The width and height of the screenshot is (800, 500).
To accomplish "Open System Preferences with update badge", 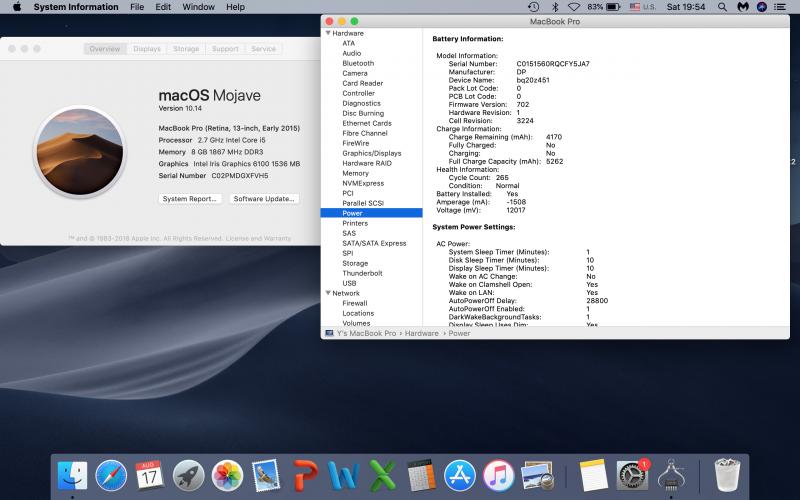I will point(632,476).
